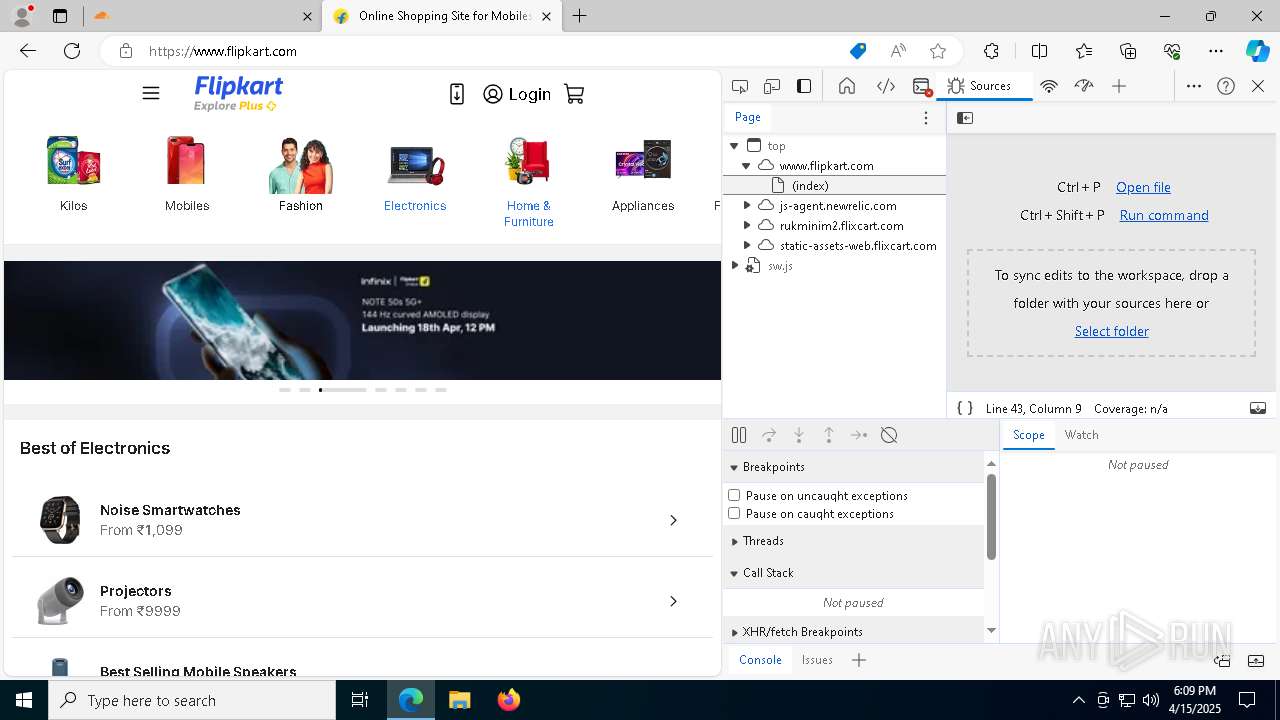Click step over next function call
The height and width of the screenshot is (720, 1280).
[x=769, y=435]
